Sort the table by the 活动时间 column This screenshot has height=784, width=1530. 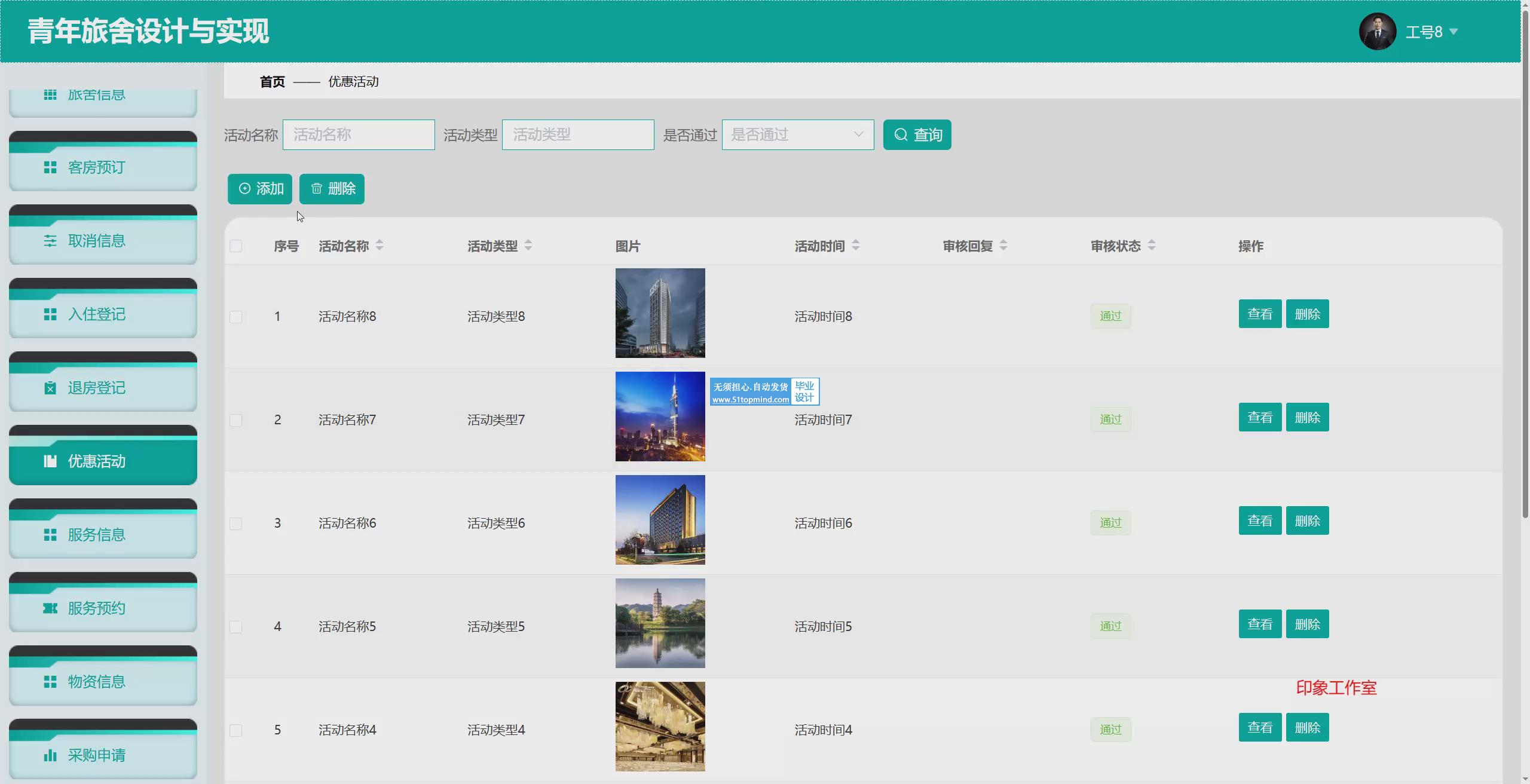click(855, 246)
